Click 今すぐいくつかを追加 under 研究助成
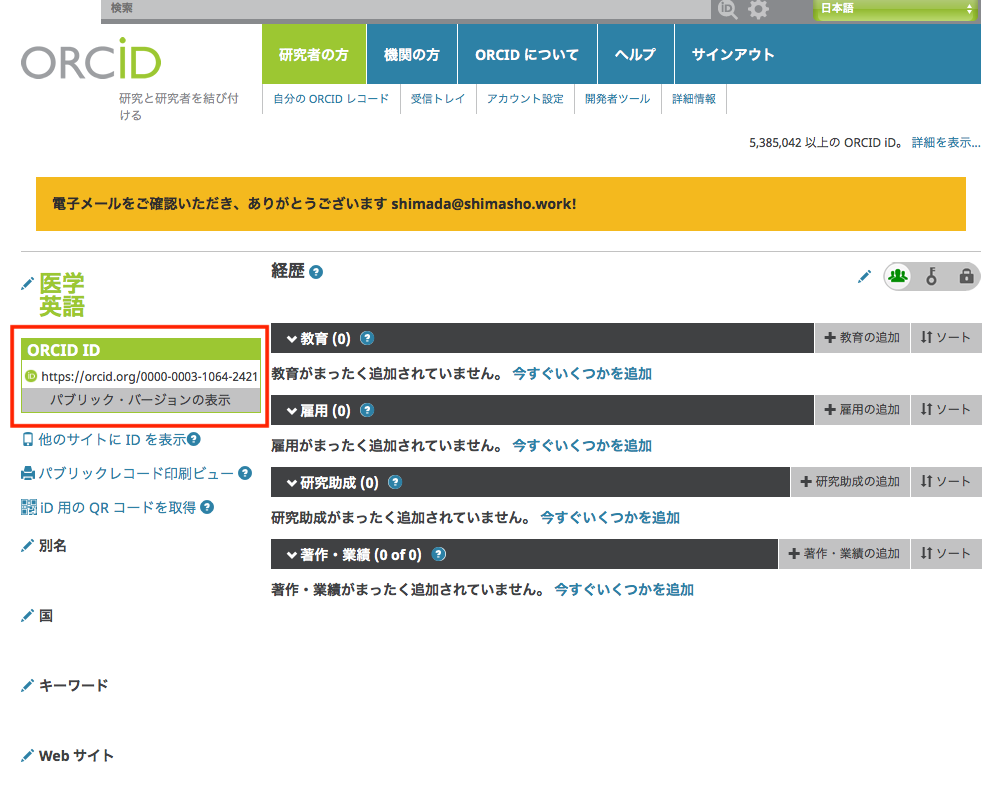Image resolution: width=997 pixels, height=802 pixels. pyautogui.click(x=610, y=518)
